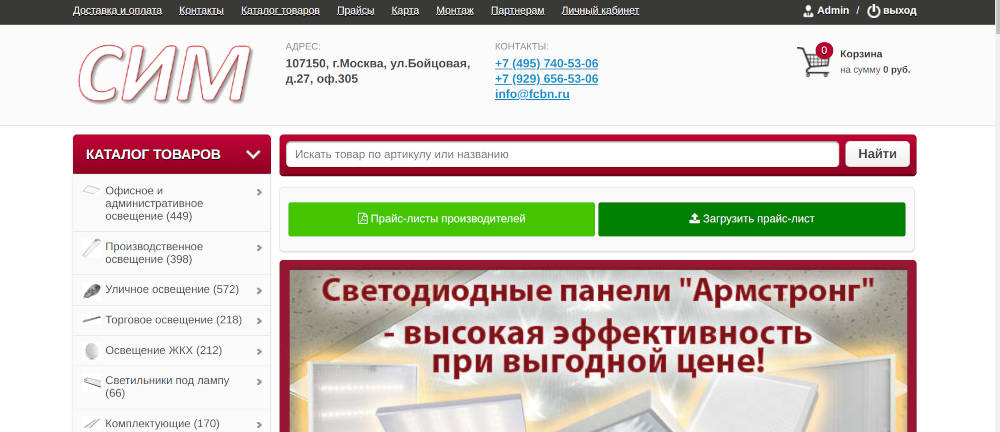The height and width of the screenshot is (432, 1000).
Task: Open Уличное освещение (572) category
Action: click(x=172, y=290)
